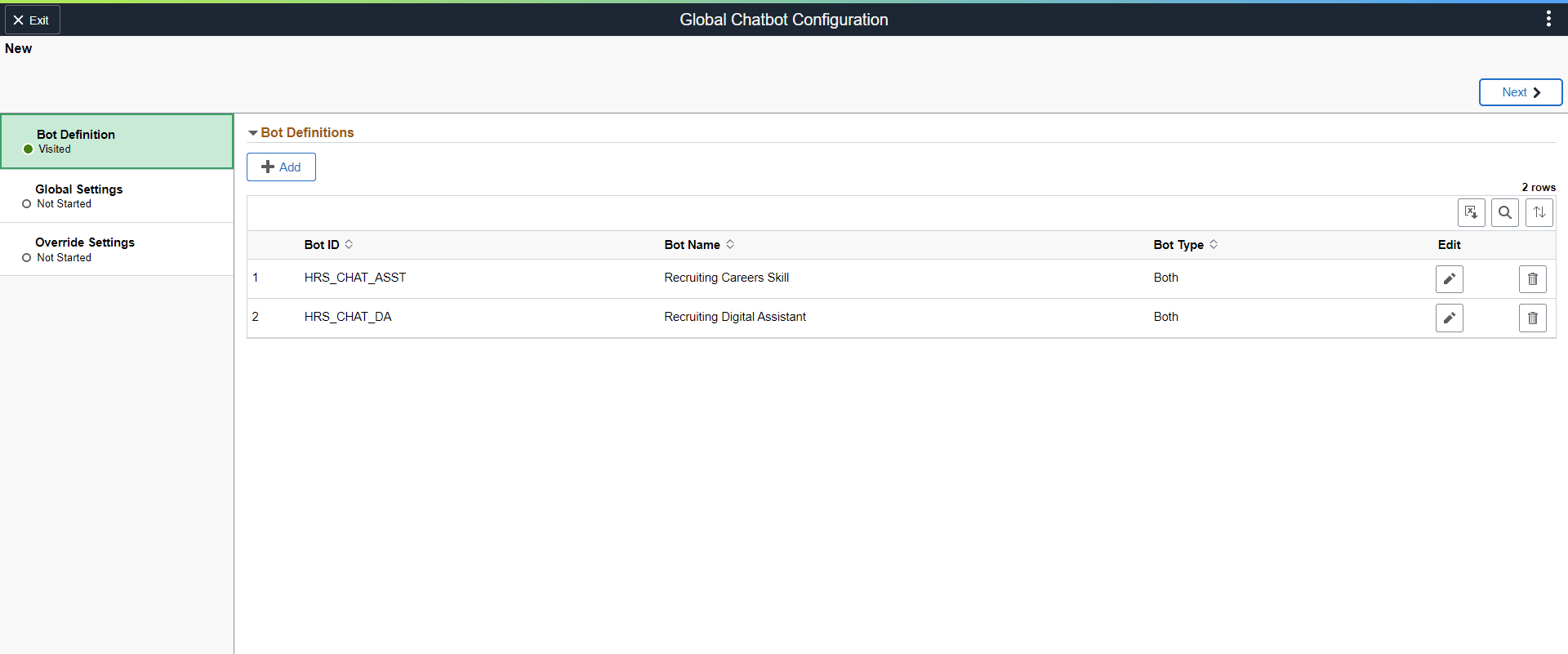Open the Global Settings step

tap(117, 196)
